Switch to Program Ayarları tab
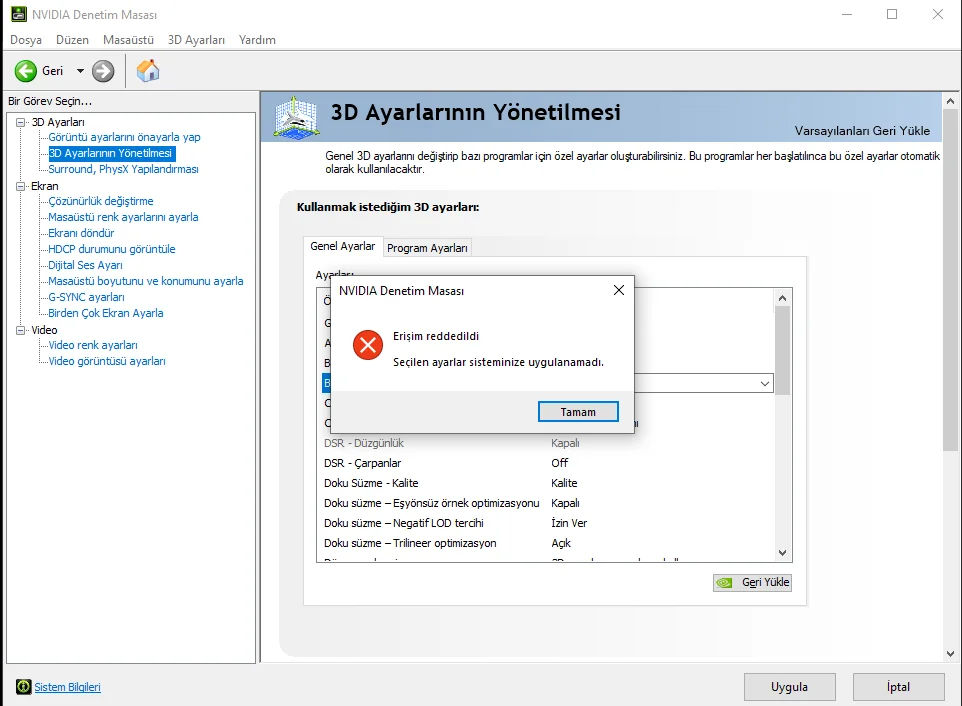The height and width of the screenshot is (706, 962). point(427,248)
